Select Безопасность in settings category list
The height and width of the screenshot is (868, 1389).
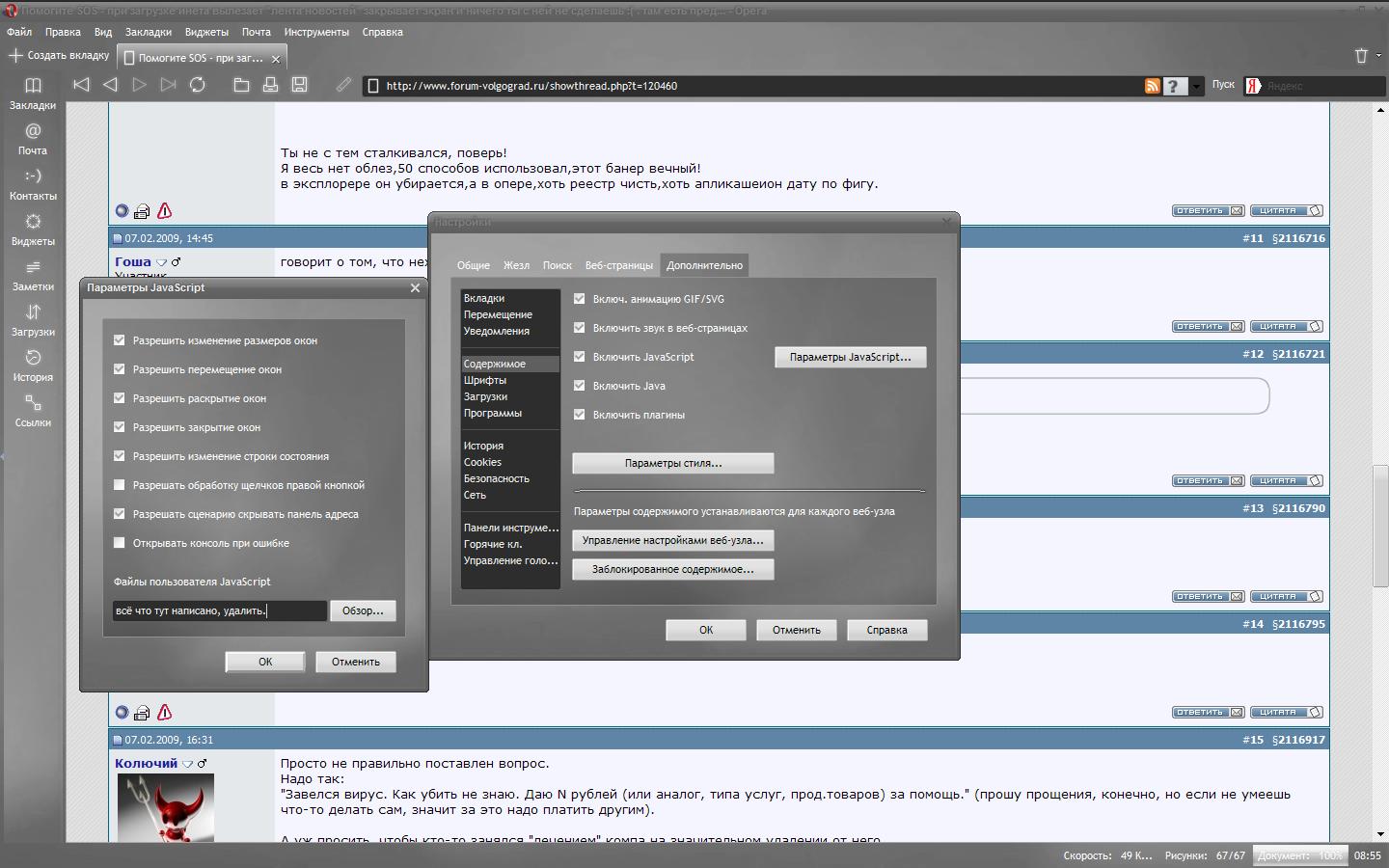coord(510,478)
